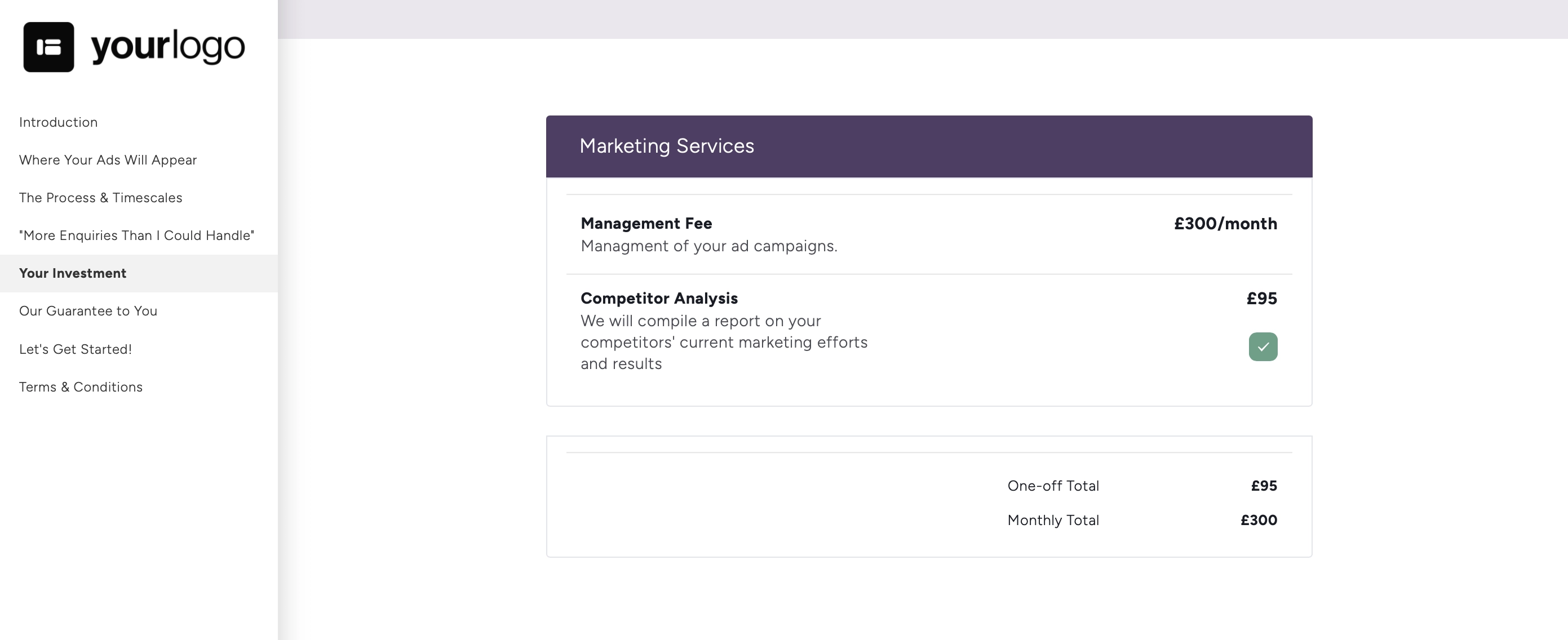
Task: Open The Process & Timescales section
Action: click(100, 198)
